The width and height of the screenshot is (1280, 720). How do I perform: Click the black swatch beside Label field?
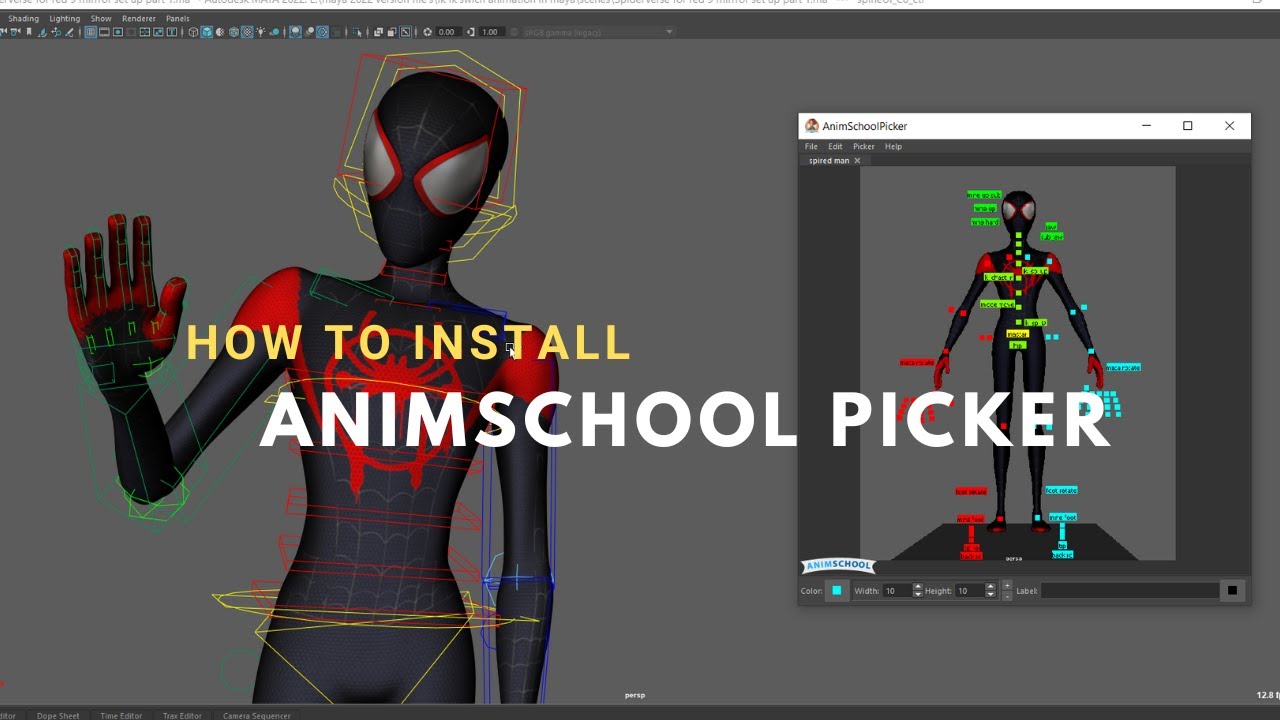coord(1232,591)
